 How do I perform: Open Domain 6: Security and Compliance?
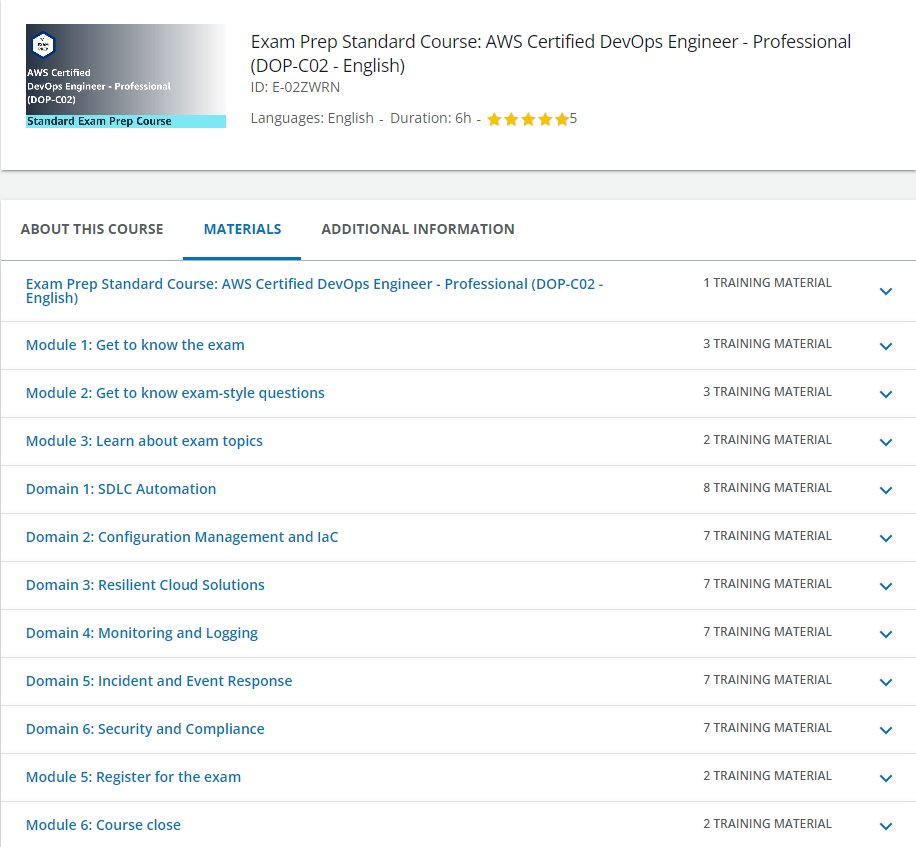coord(145,728)
